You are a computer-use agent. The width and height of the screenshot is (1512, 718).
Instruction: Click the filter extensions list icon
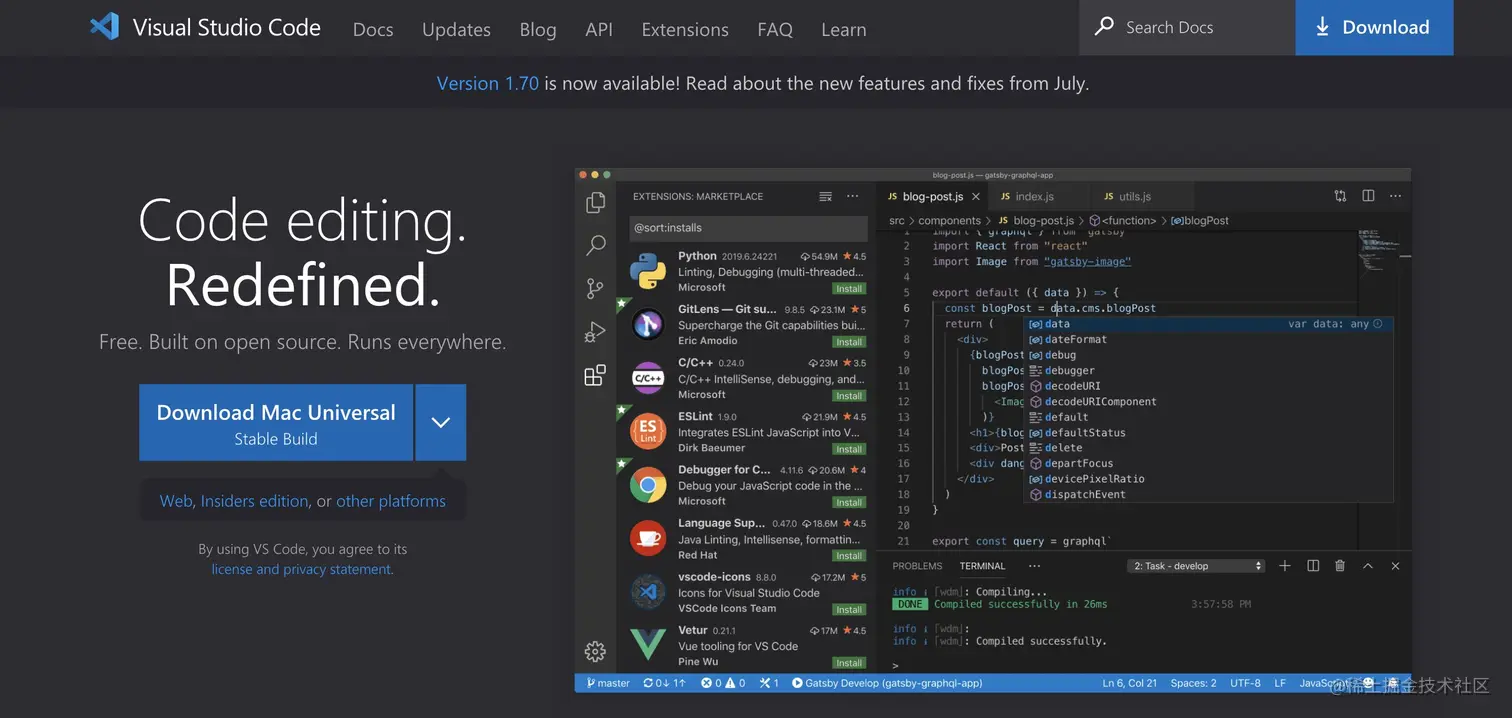click(x=825, y=196)
